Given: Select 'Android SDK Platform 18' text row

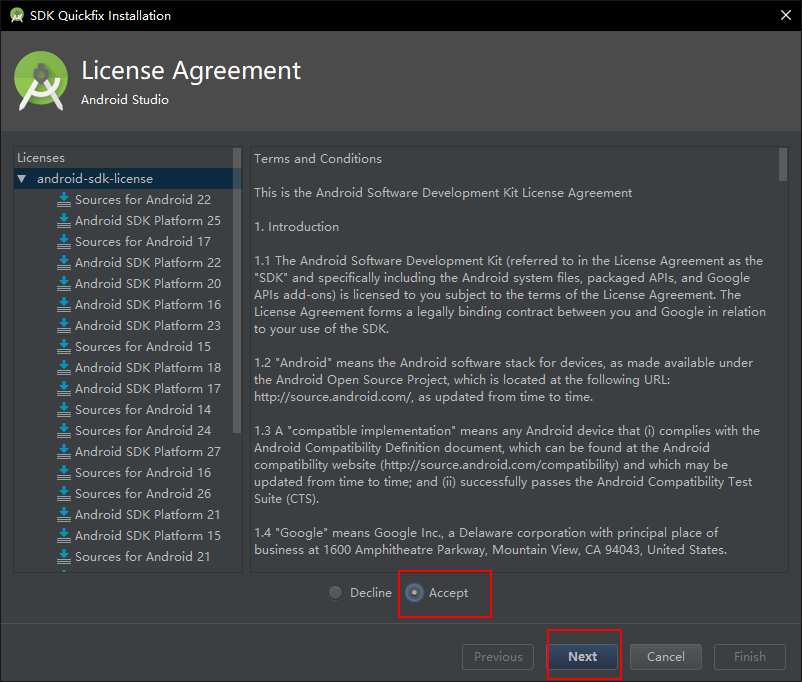Looking at the screenshot, I should click(148, 367).
